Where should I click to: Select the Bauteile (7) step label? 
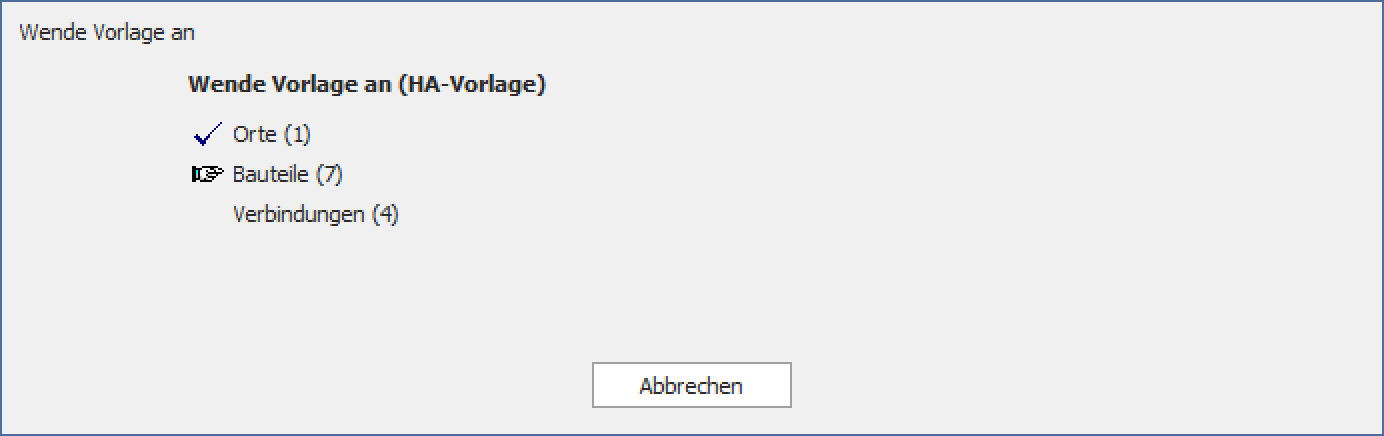288,175
